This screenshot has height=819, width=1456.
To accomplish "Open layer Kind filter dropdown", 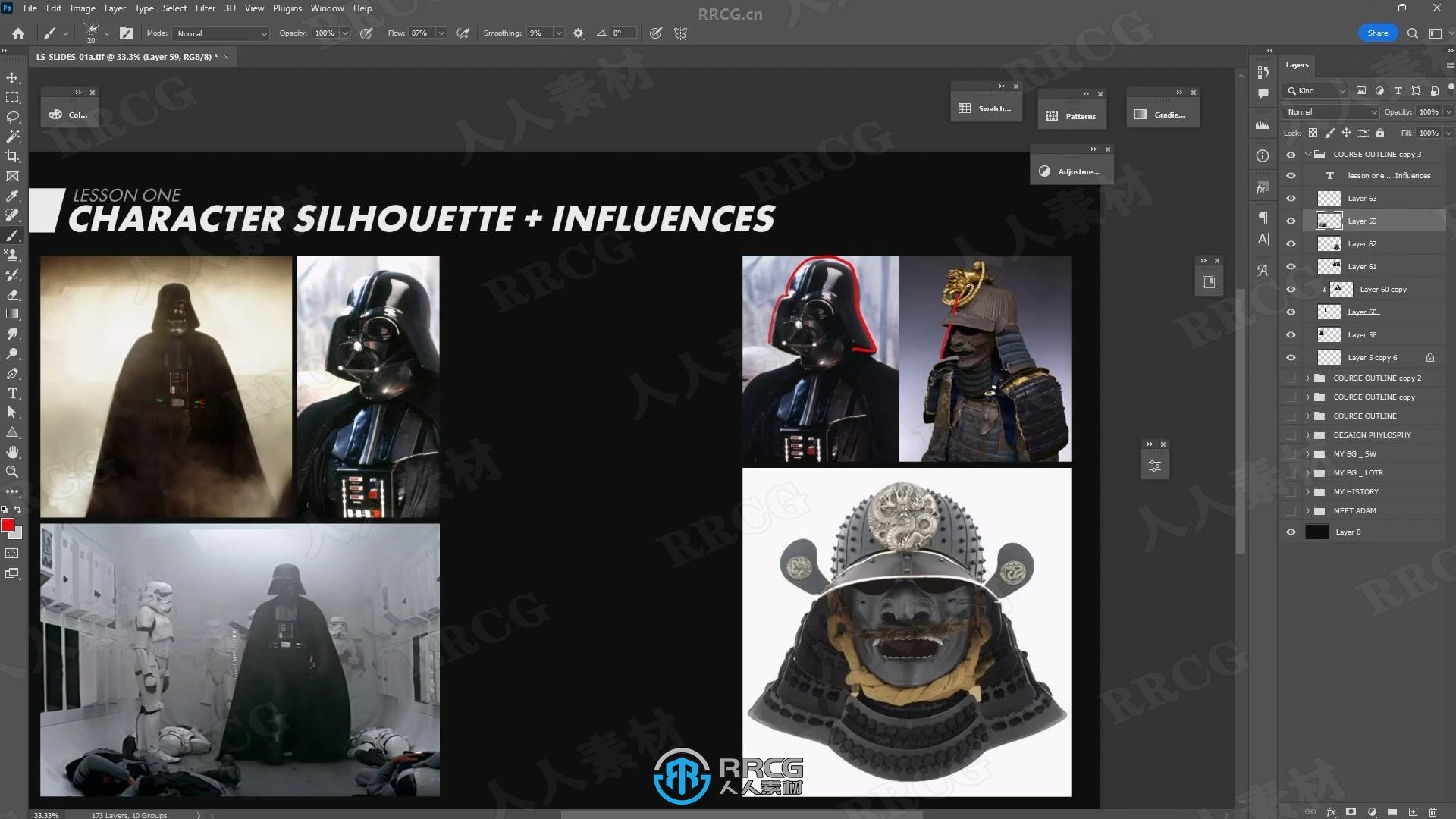I will click(x=1316, y=90).
